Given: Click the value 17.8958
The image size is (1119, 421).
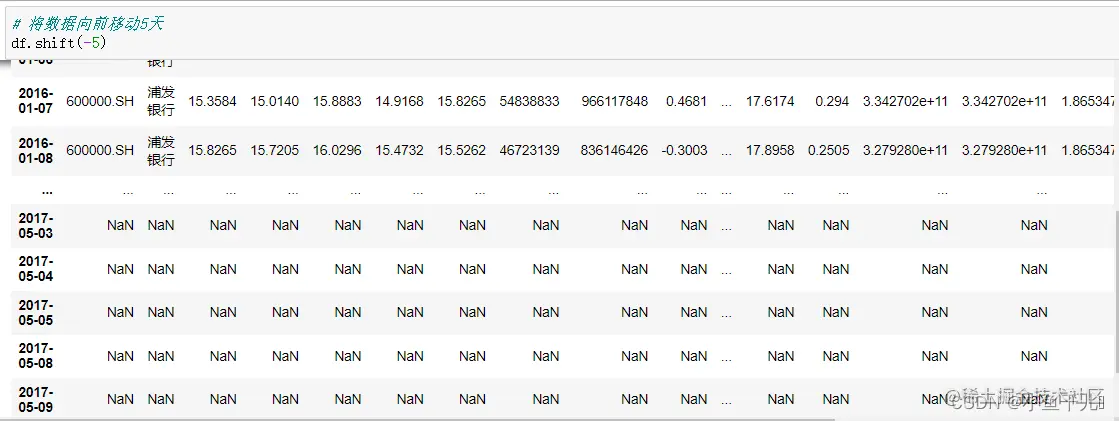Looking at the screenshot, I should point(770,151).
